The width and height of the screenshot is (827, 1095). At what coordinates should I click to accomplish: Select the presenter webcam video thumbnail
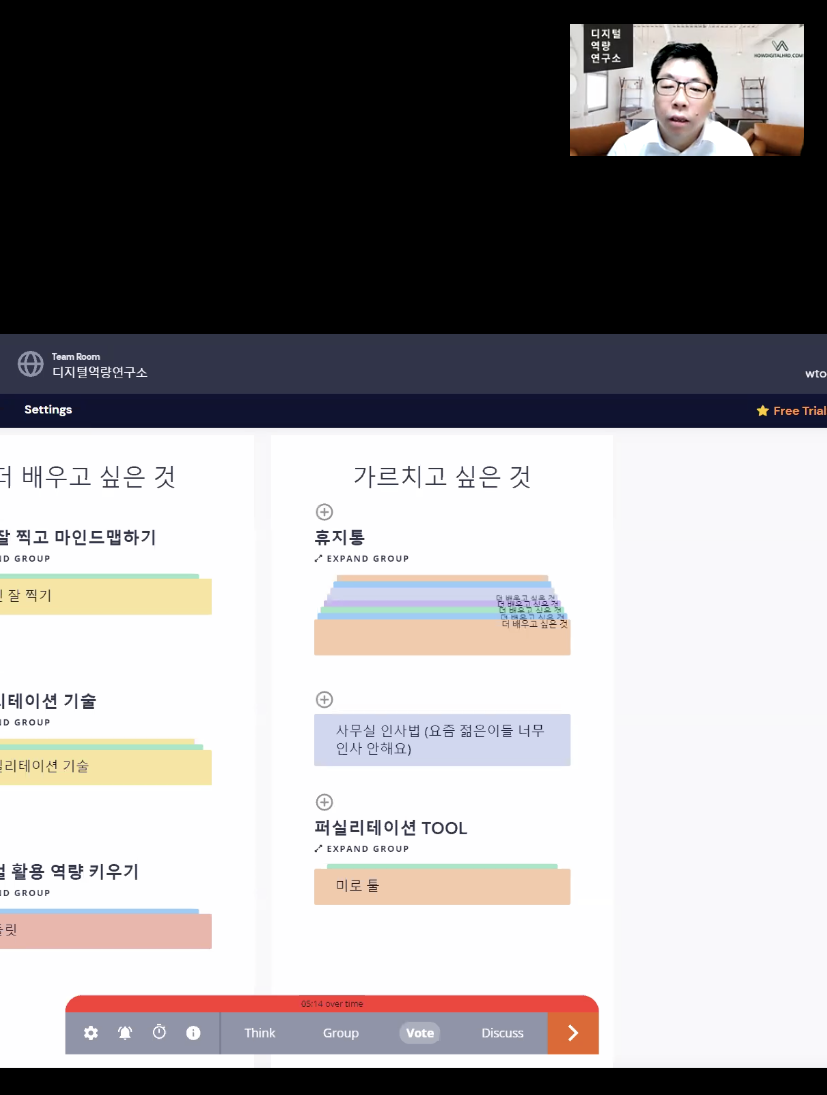(687, 90)
